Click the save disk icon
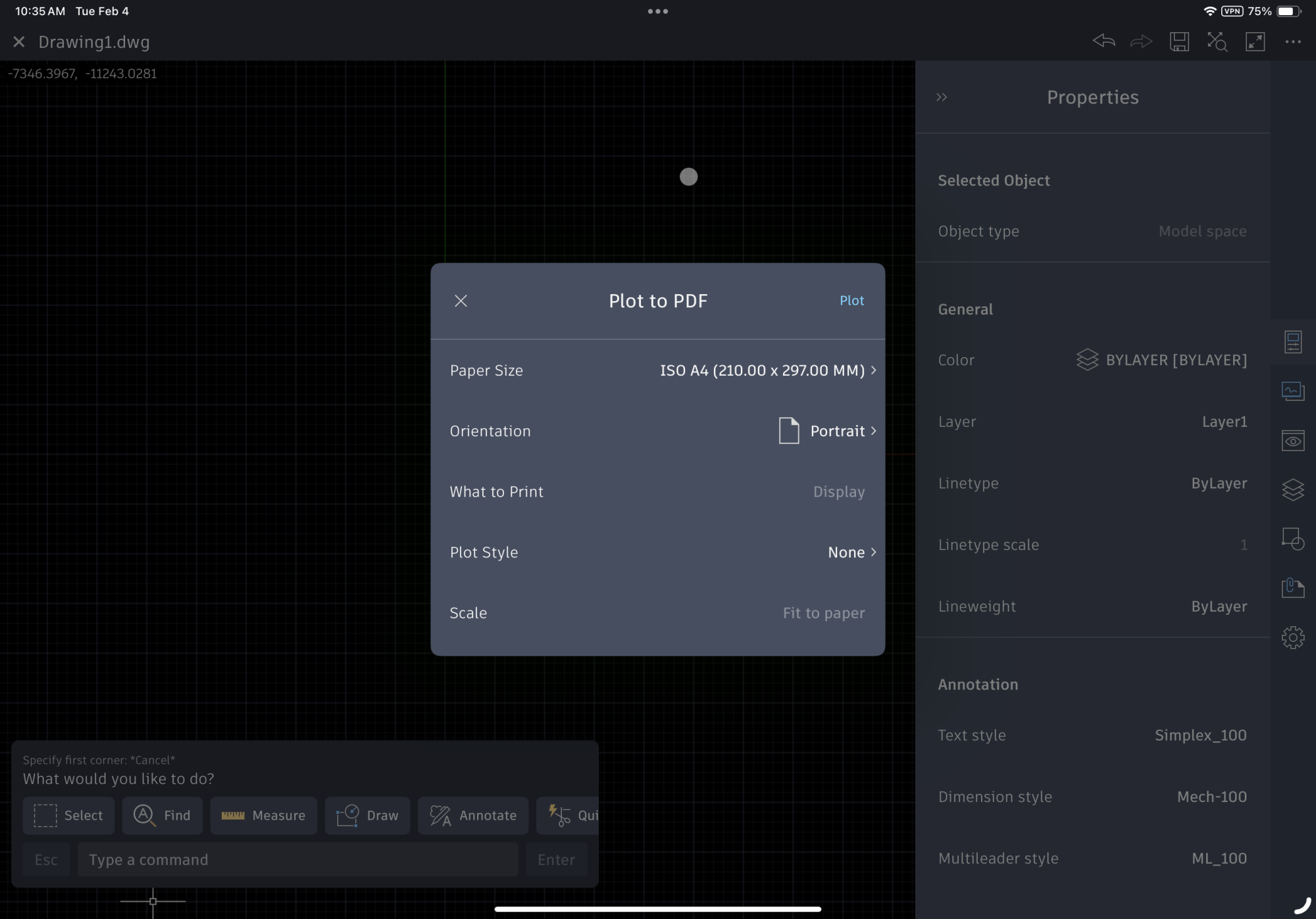The image size is (1316, 919). 1179,41
